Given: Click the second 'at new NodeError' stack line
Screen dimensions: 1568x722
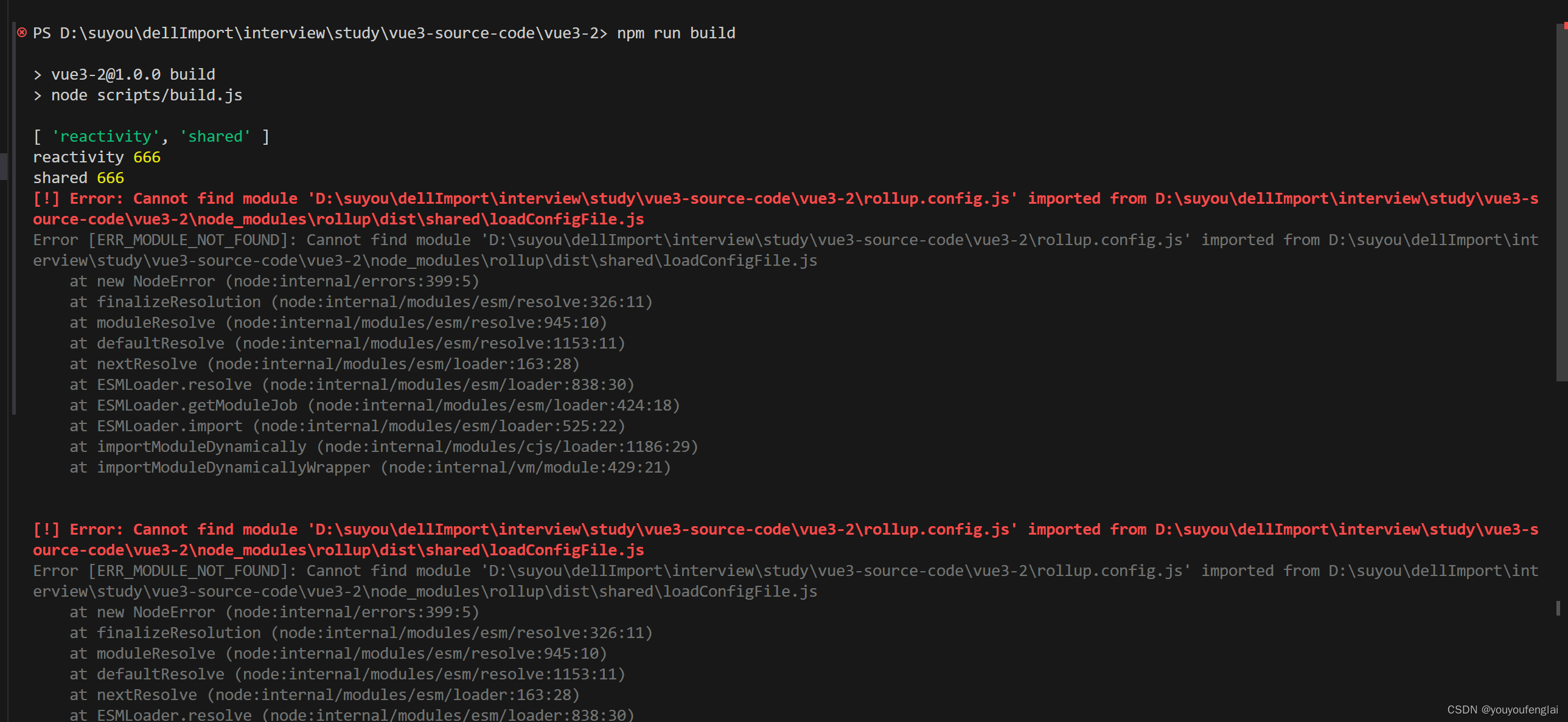Looking at the screenshot, I should [x=274, y=612].
